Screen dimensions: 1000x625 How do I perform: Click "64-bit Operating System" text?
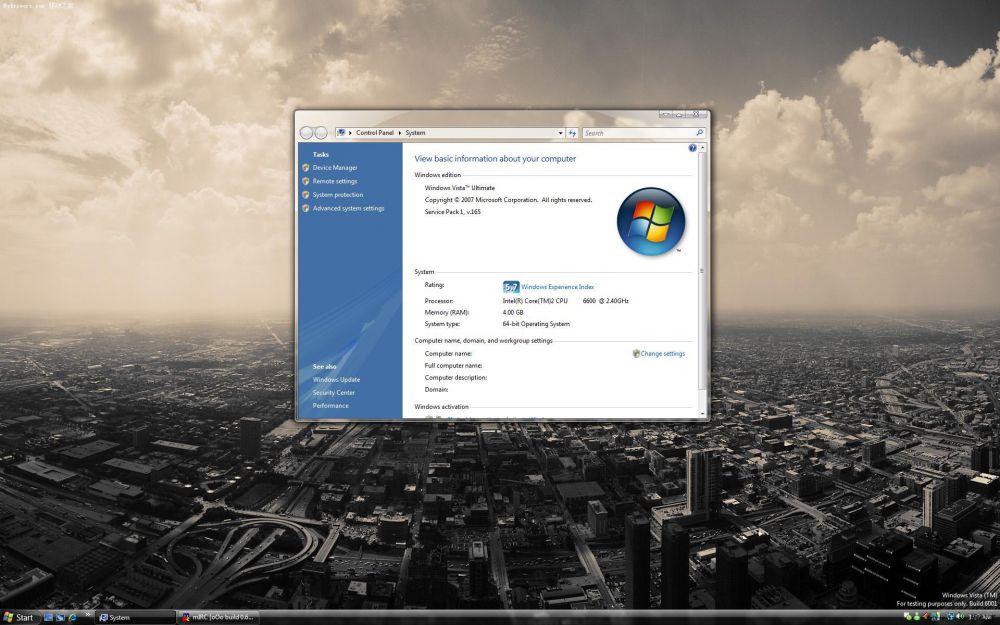point(536,324)
